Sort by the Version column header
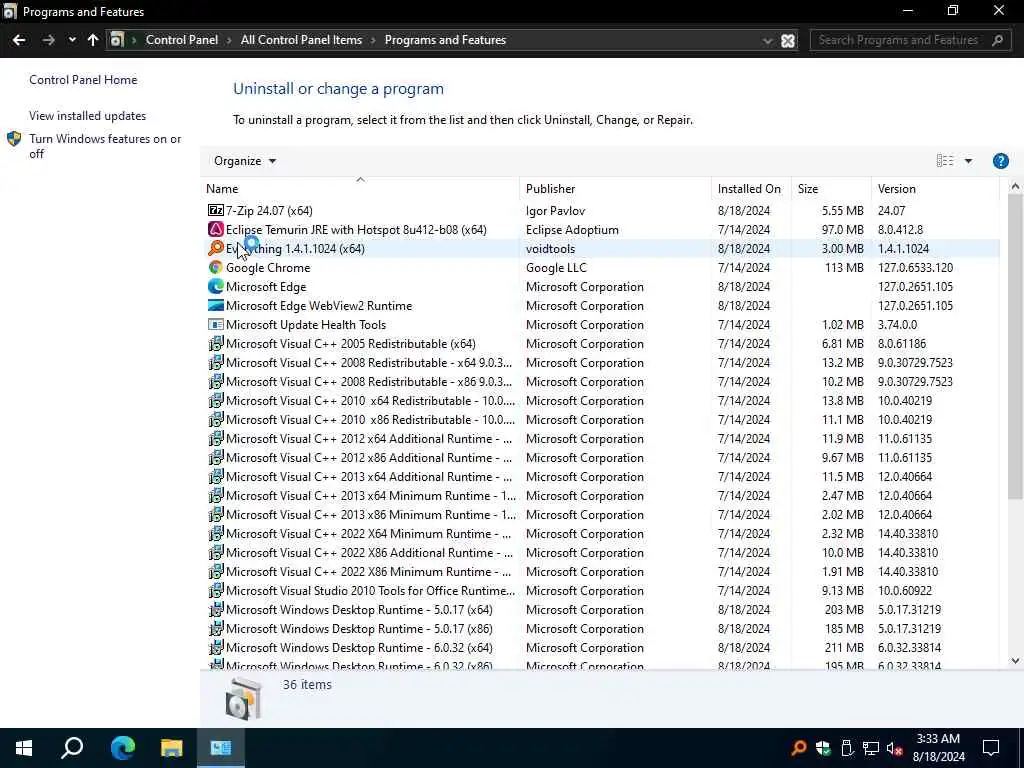This screenshot has width=1024, height=768. [x=935, y=188]
